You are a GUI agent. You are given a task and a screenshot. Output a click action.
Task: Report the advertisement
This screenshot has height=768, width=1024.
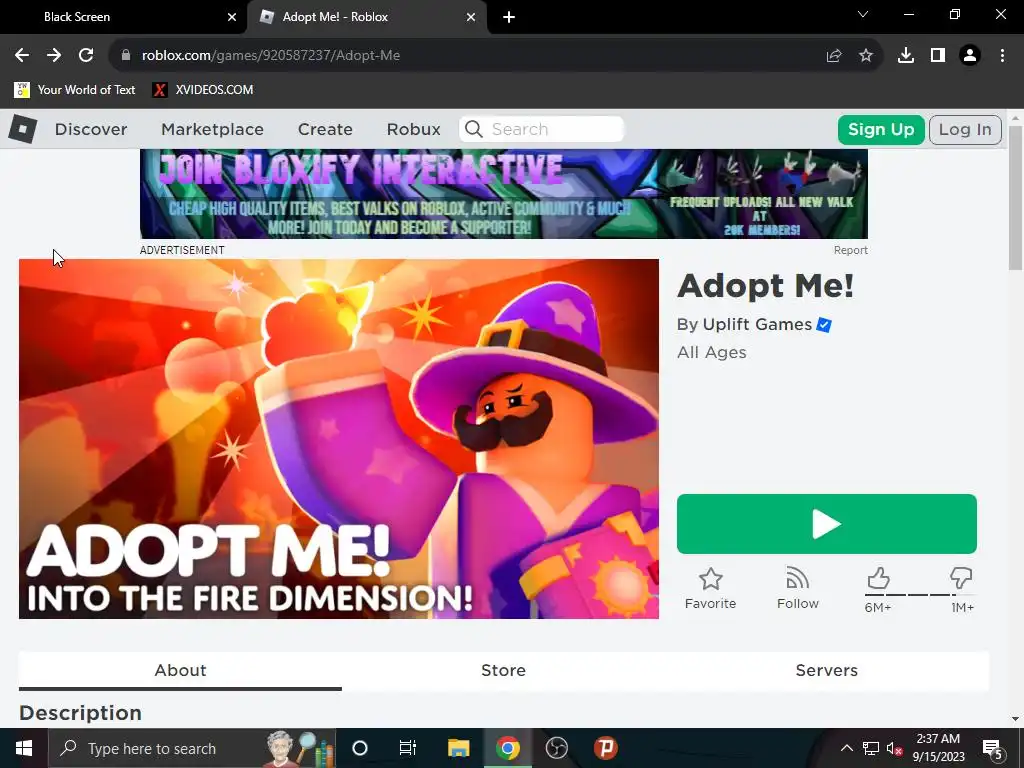pyautogui.click(x=850, y=250)
